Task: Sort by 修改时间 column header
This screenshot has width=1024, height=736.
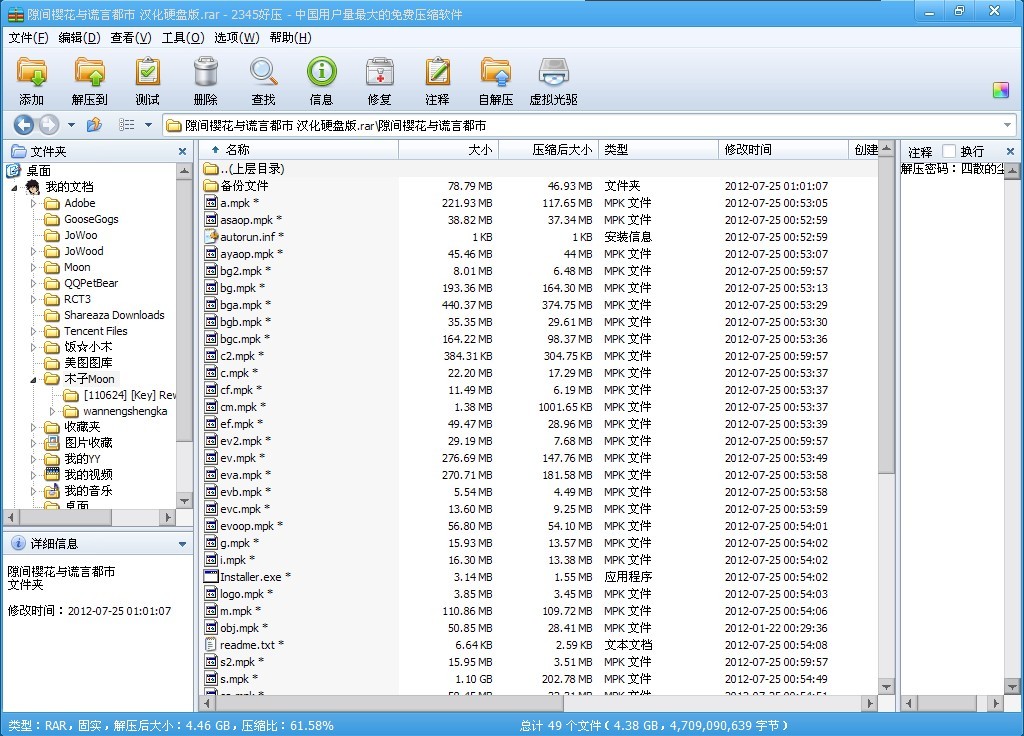Action: tap(783, 150)
